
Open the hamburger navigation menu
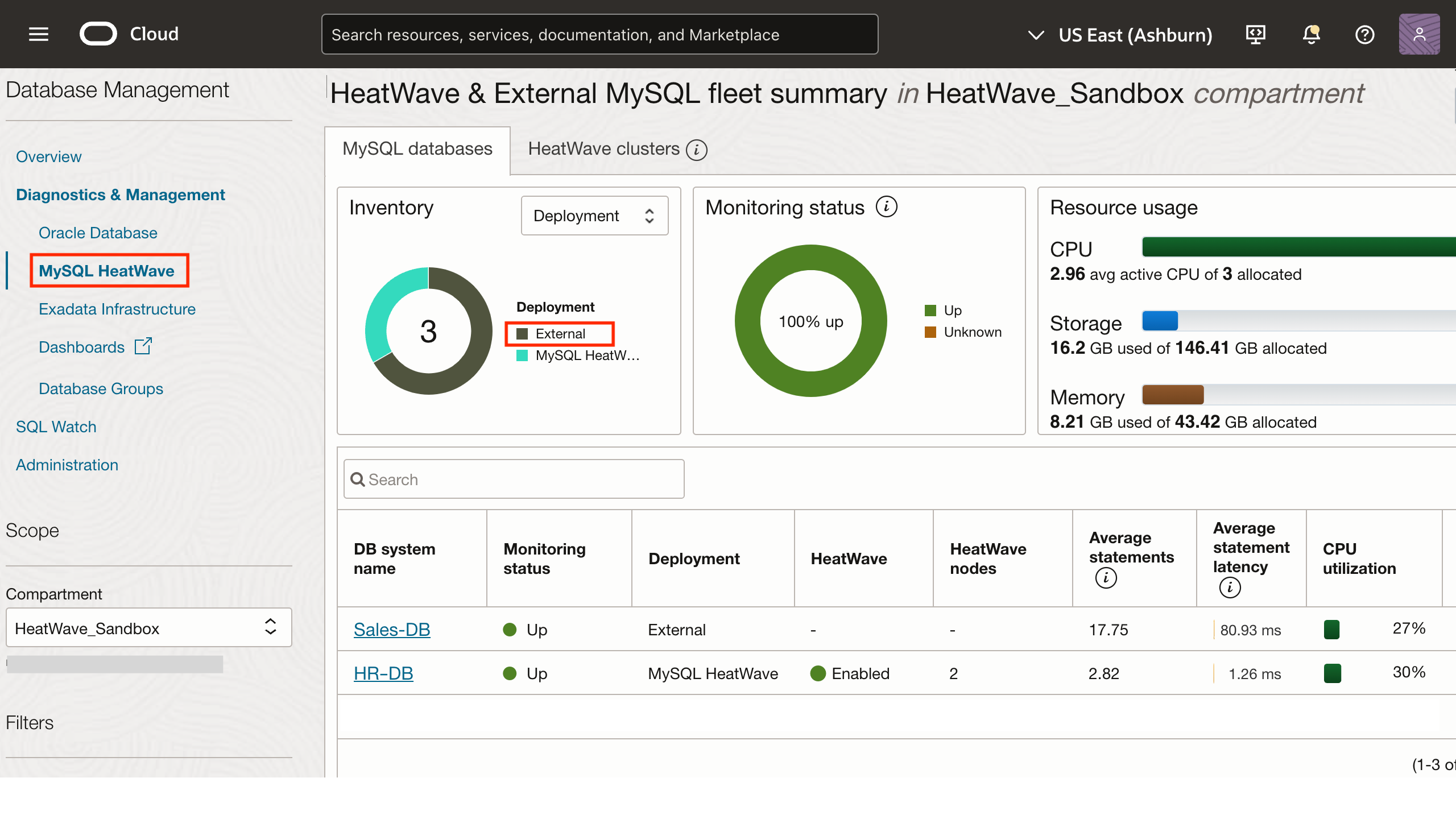coord(39,34)
